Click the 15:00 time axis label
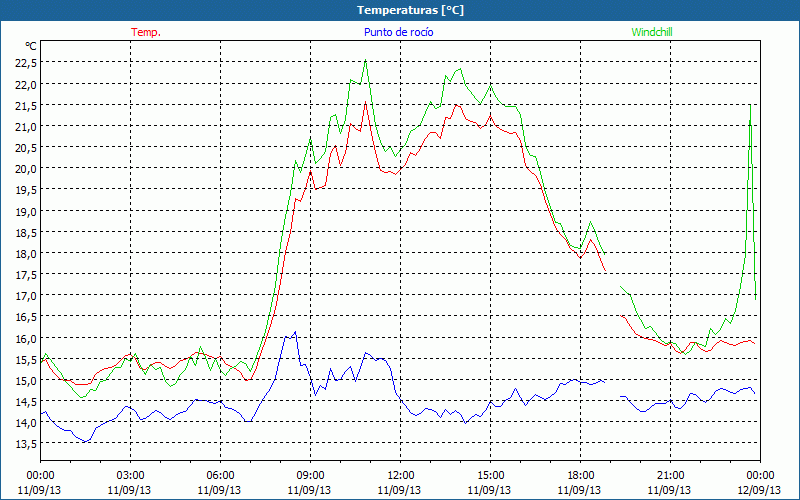Image resolution: width=800 pixels, height=500 pixels. [490, 476]
